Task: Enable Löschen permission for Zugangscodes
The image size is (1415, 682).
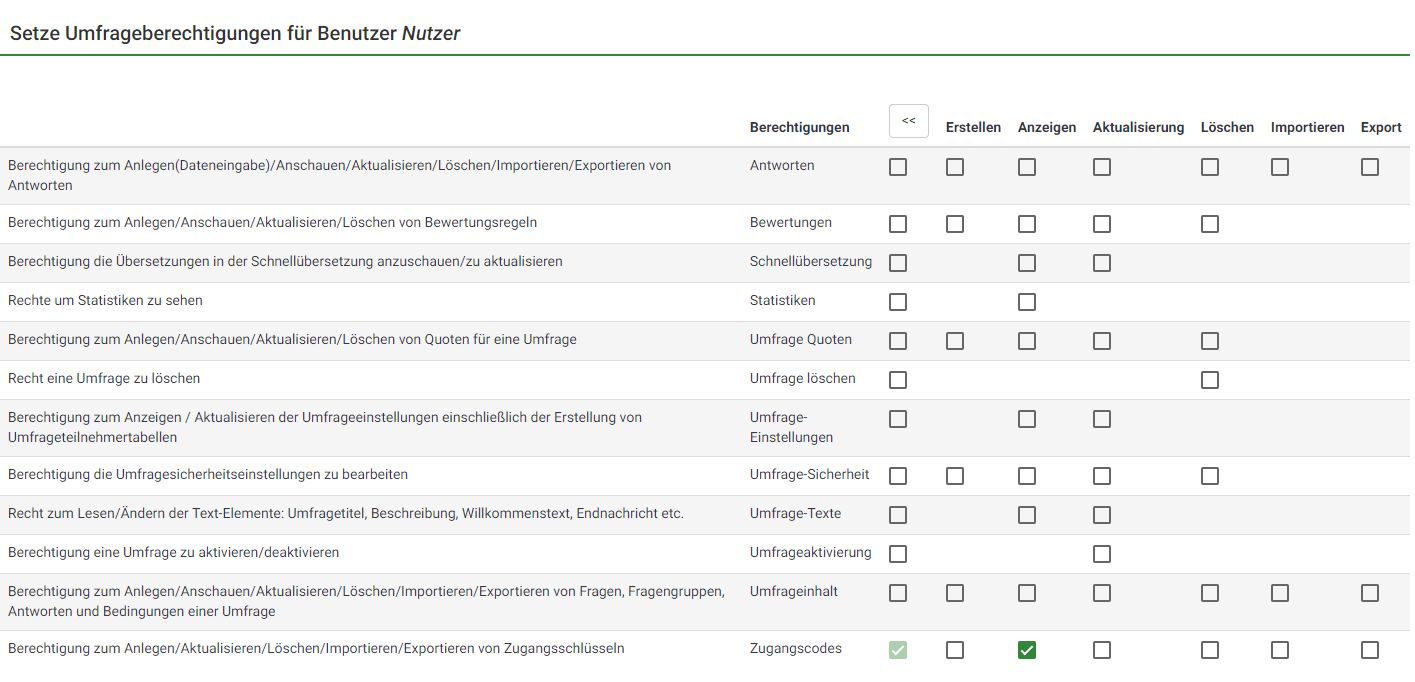Action: point(1210,650)
